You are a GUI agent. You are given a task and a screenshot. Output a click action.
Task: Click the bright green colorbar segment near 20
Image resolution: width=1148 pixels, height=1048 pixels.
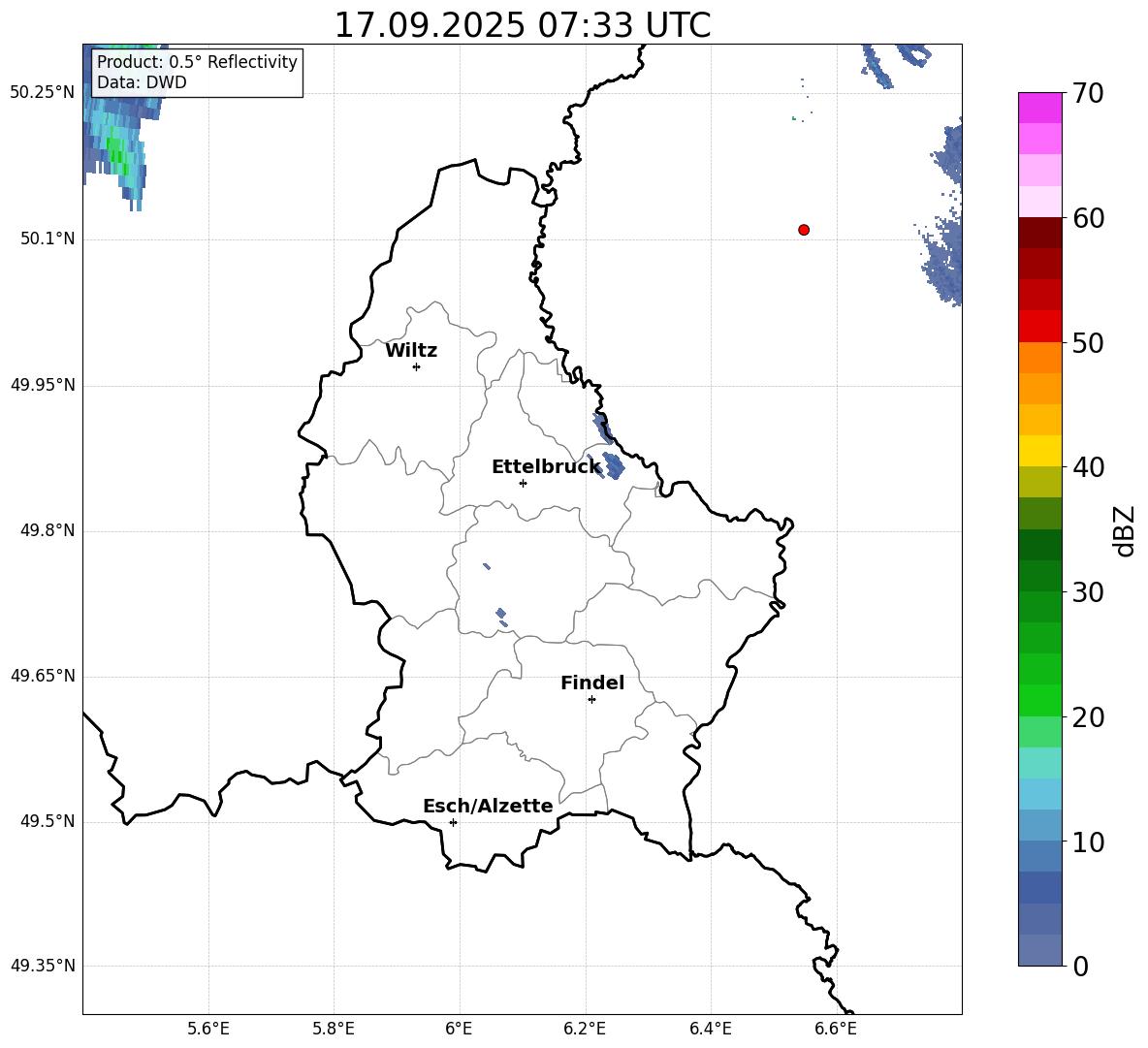(1039, 700)
